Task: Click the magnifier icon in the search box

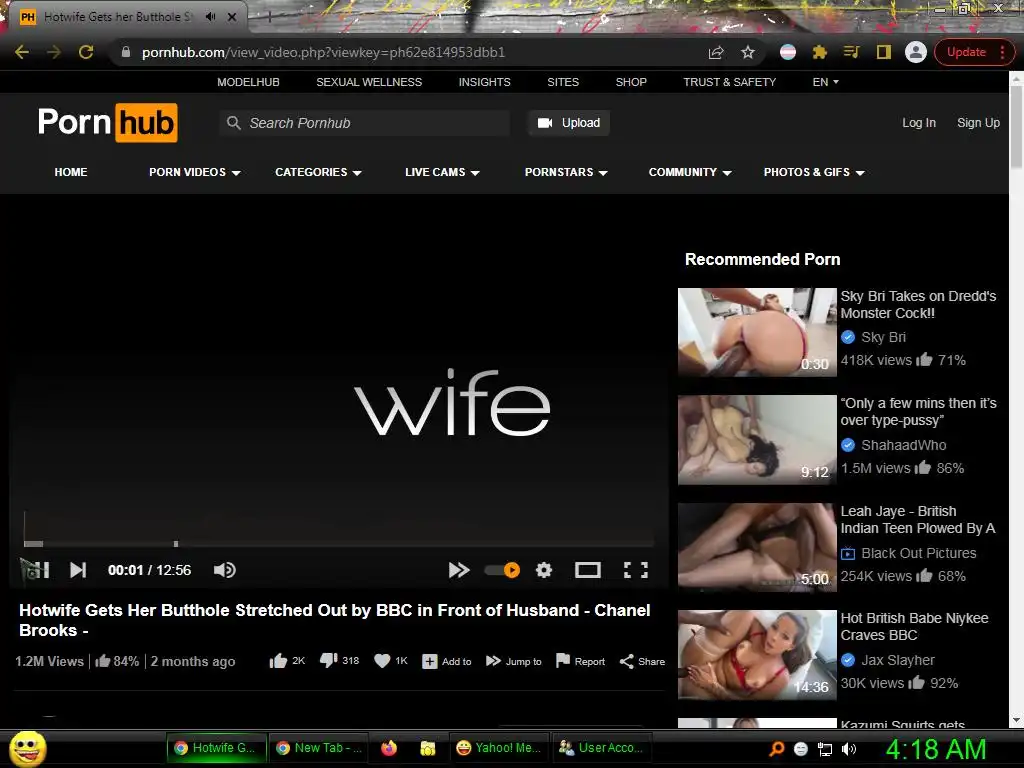Action: pos(233,123)
